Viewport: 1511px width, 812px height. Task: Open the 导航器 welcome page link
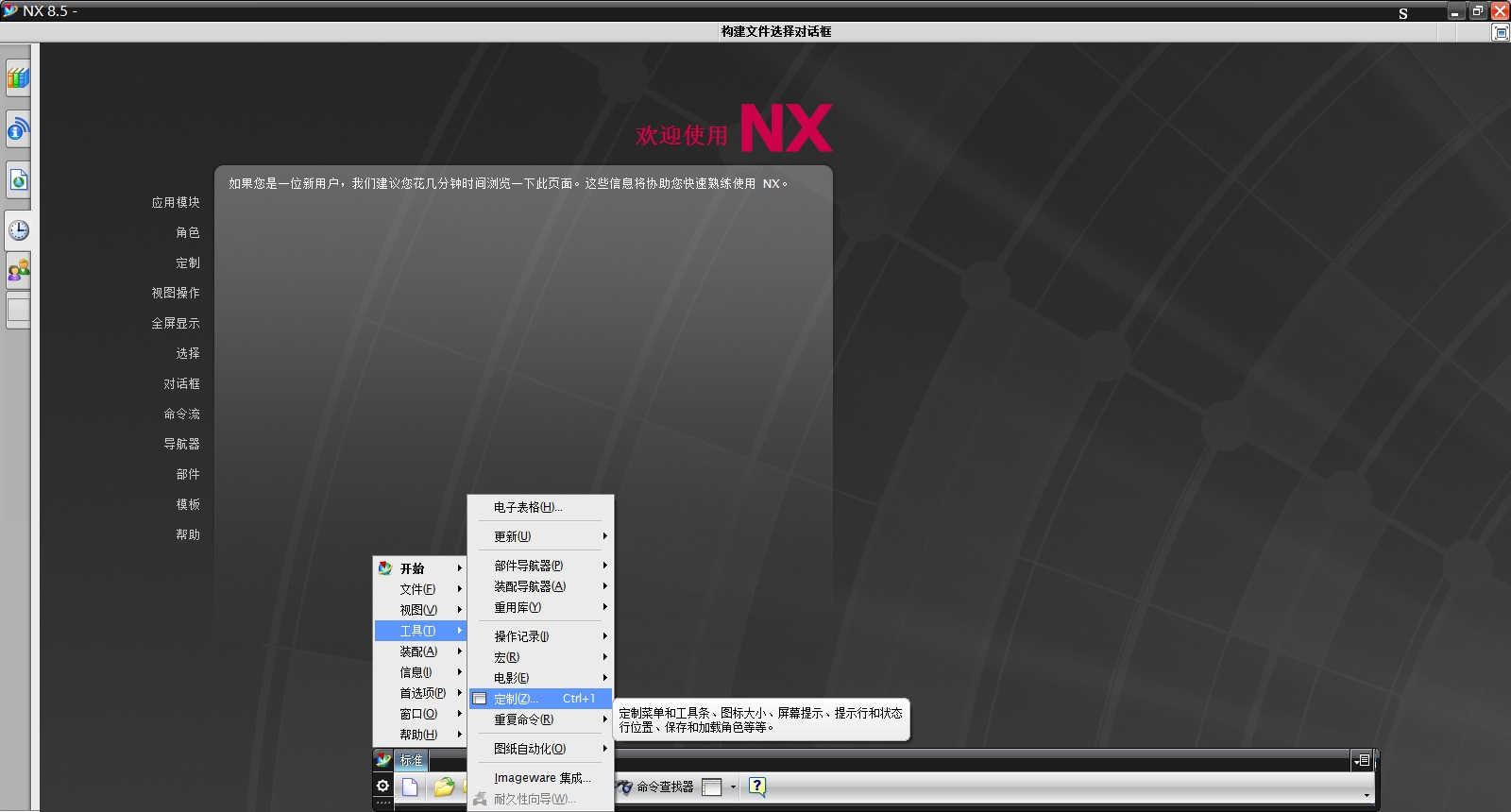(x=181, y=444)
